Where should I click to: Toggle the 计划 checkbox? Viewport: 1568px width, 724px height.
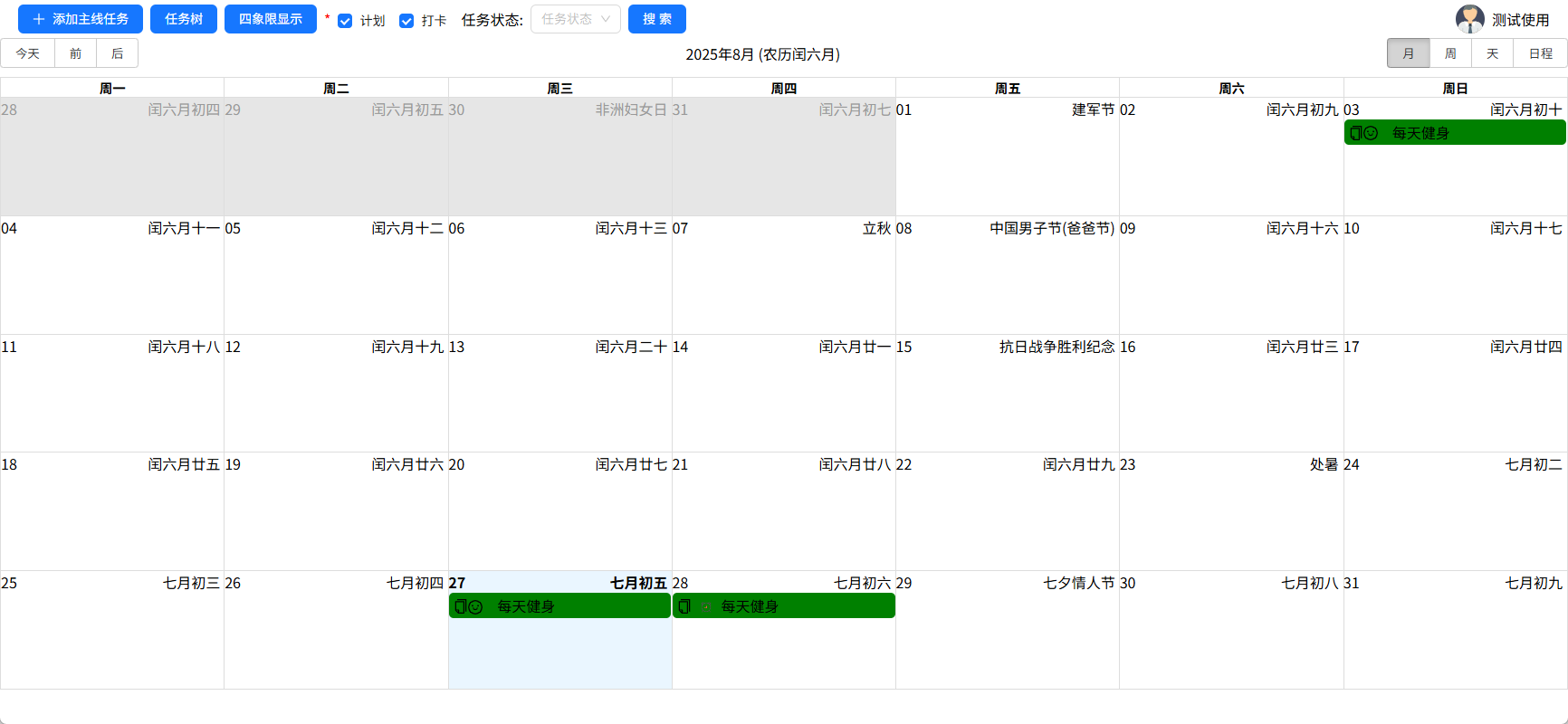tap(345, 21)
